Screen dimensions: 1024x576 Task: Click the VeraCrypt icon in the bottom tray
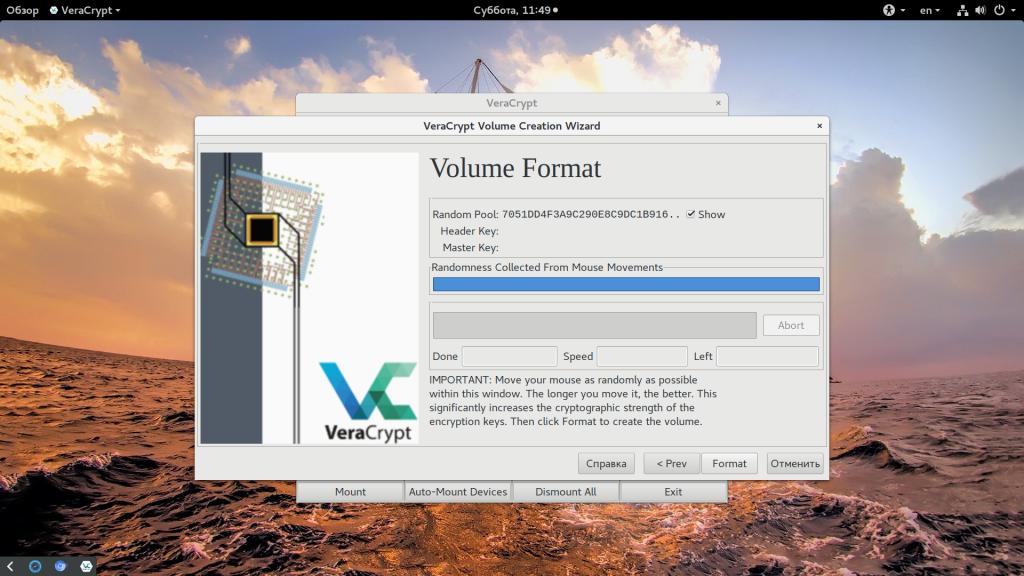[87, 566]
